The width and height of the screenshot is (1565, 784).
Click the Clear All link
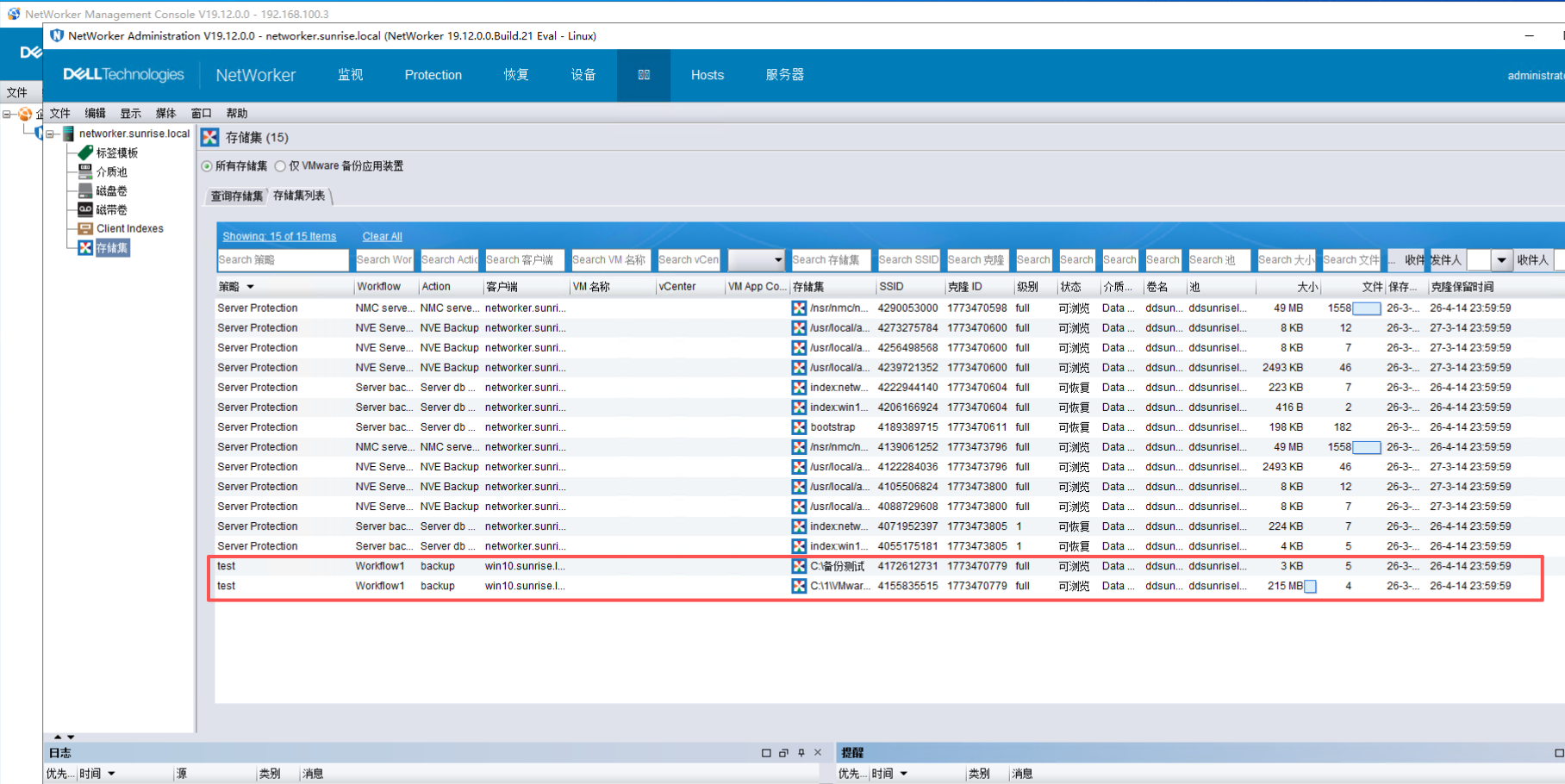(382, 236)
